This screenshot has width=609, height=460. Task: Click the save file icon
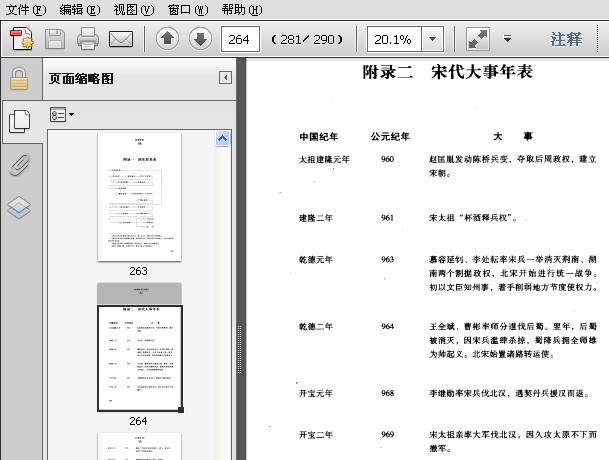(54, 39)
